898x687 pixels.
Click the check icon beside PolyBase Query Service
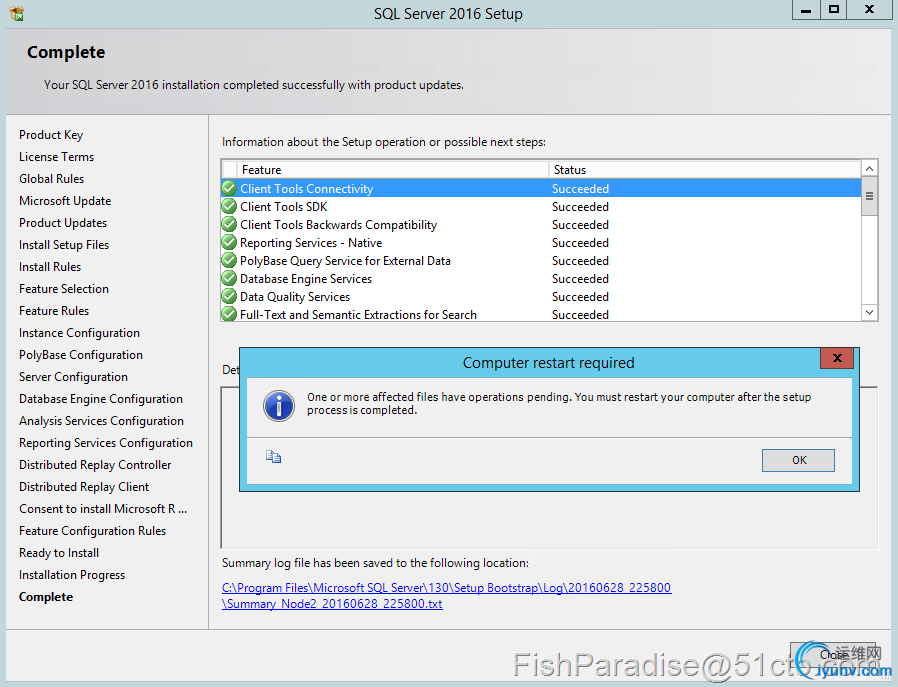(229, 260)
